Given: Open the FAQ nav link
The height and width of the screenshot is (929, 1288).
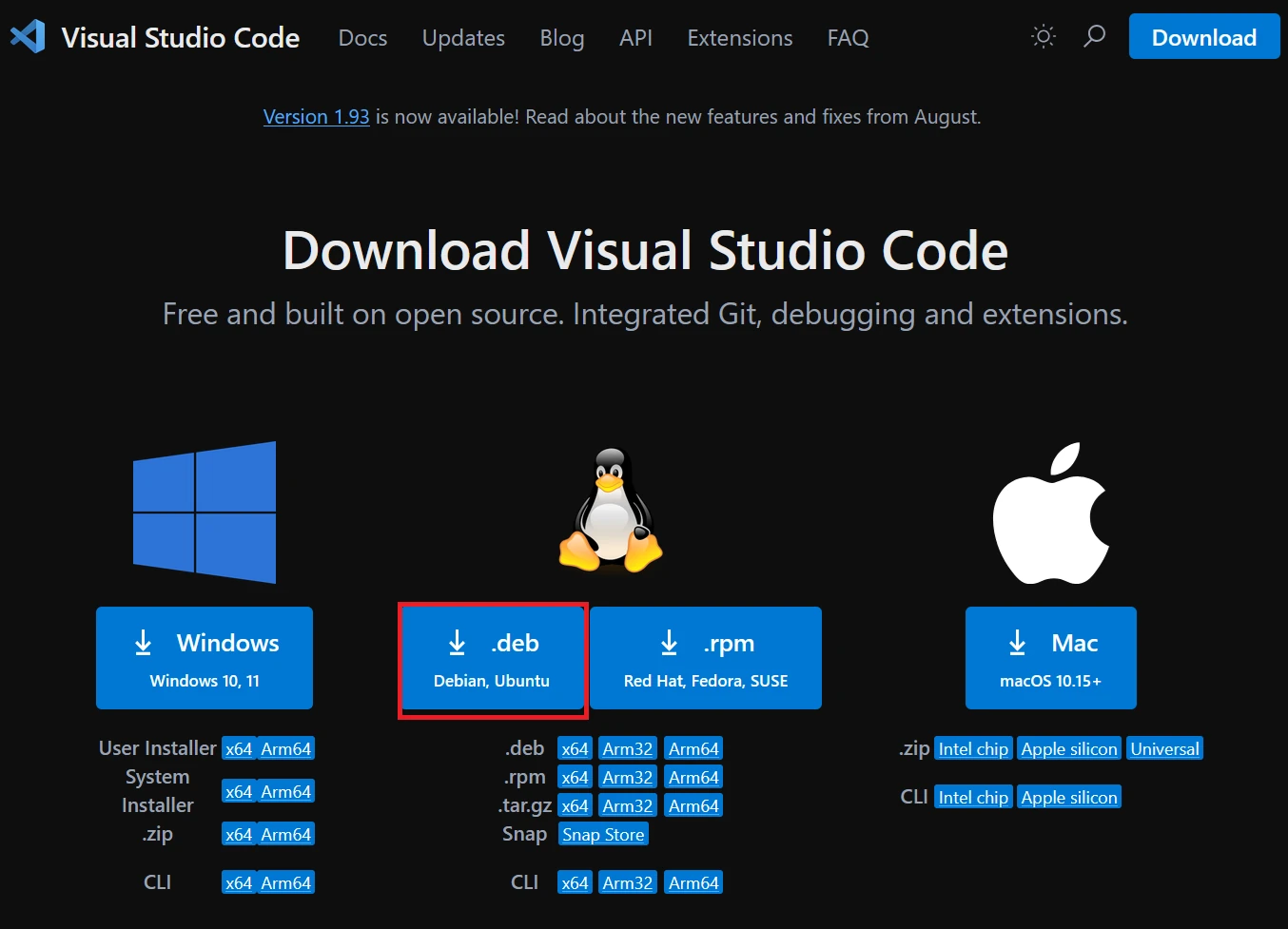Looking at the screenshot, I should coord(848,38).
